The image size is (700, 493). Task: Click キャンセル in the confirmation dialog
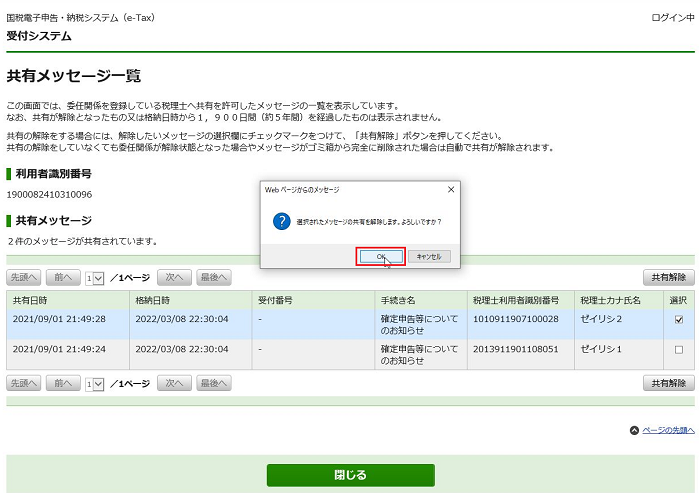(429, 256)
